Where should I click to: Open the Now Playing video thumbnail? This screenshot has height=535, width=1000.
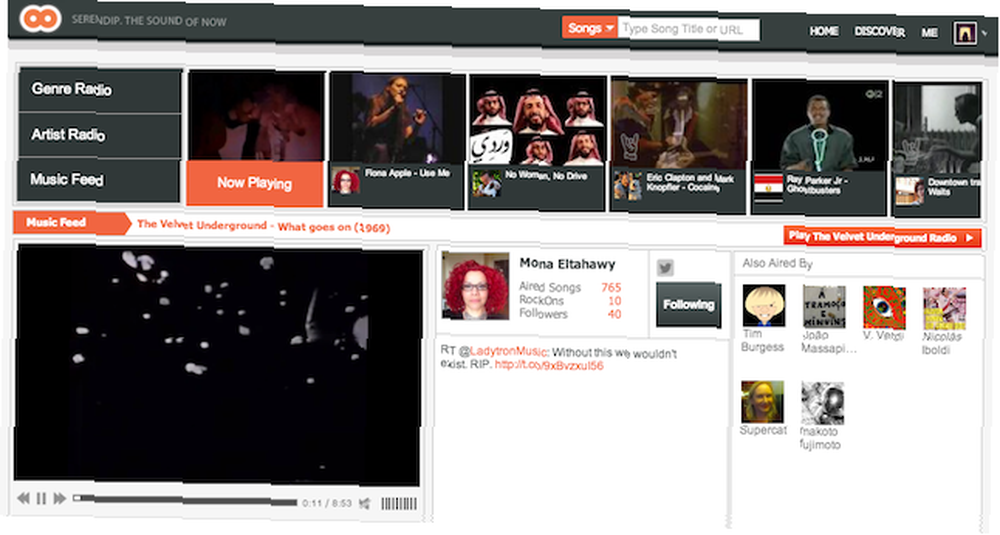(x=256, y=116)
